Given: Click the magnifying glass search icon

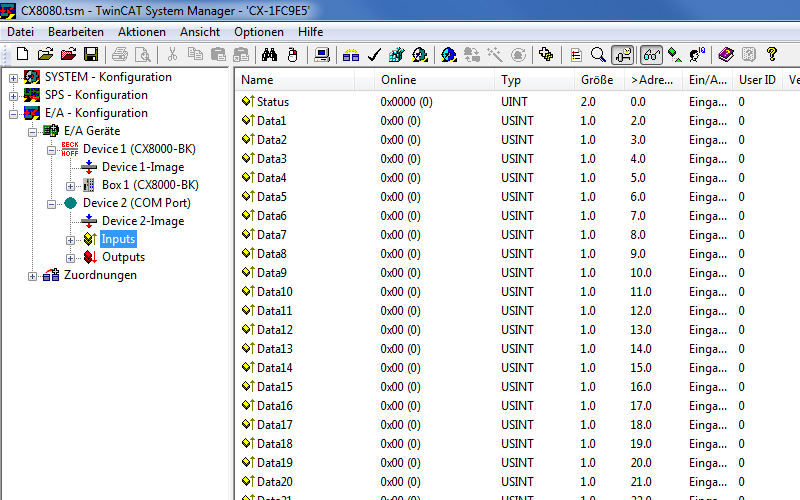Looking at the screenshot, I should coord(598,54).
